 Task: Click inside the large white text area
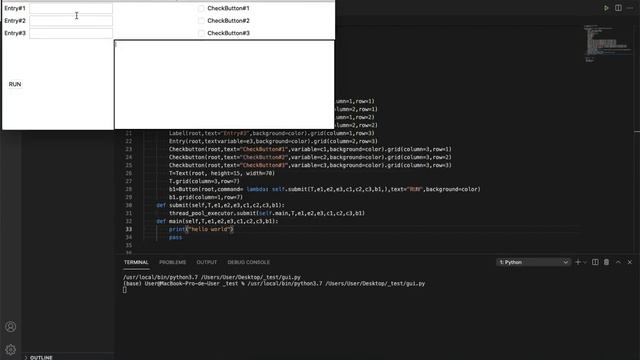pos(224,84)
